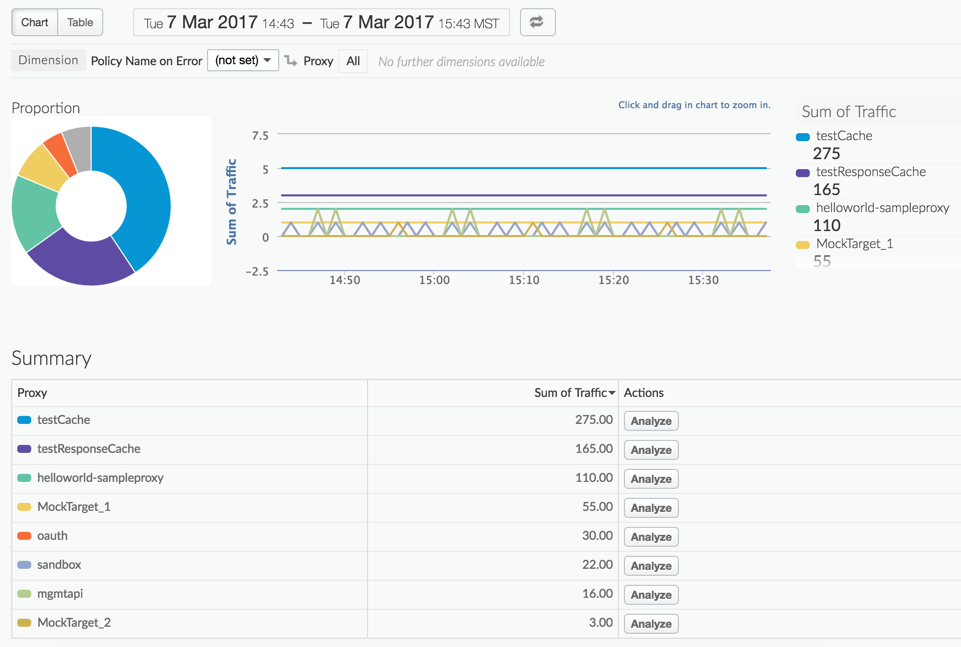
Task: Select the Chart view tab
Action: point(33,22)
